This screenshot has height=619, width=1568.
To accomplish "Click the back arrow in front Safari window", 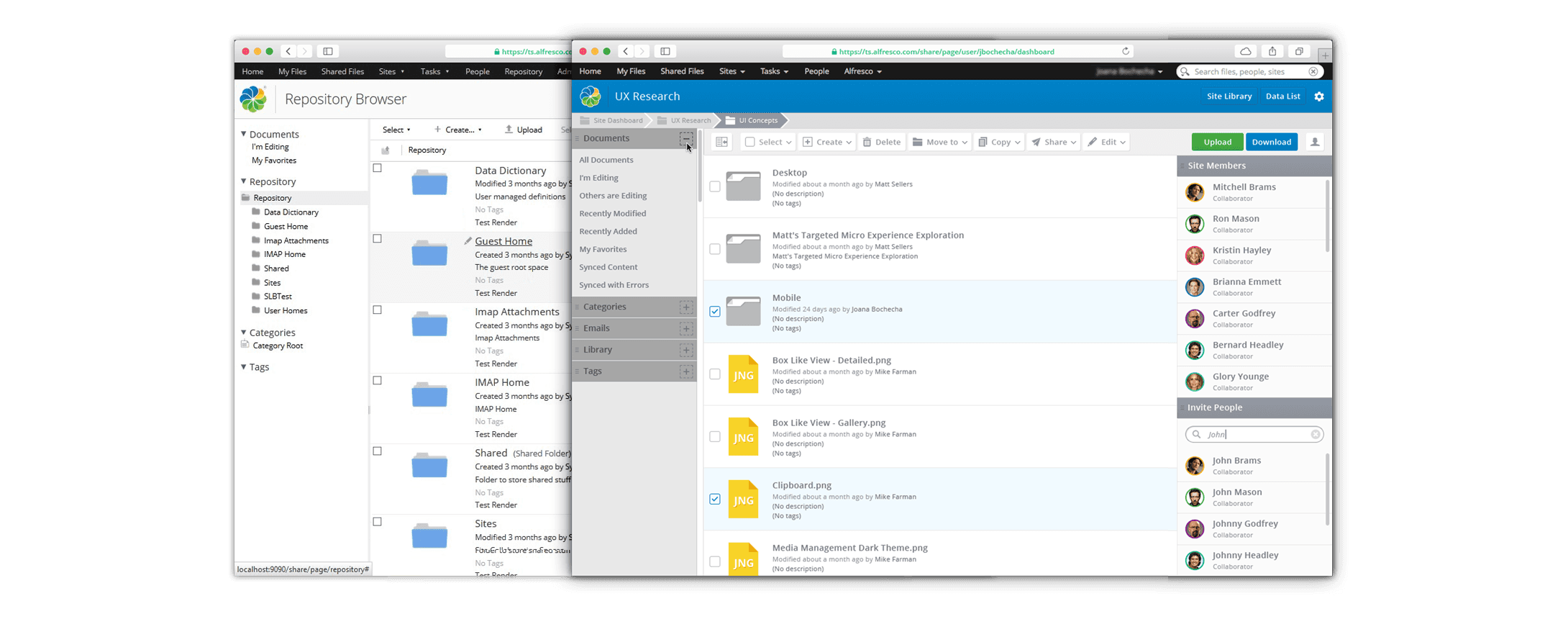I will pos(626,51).
